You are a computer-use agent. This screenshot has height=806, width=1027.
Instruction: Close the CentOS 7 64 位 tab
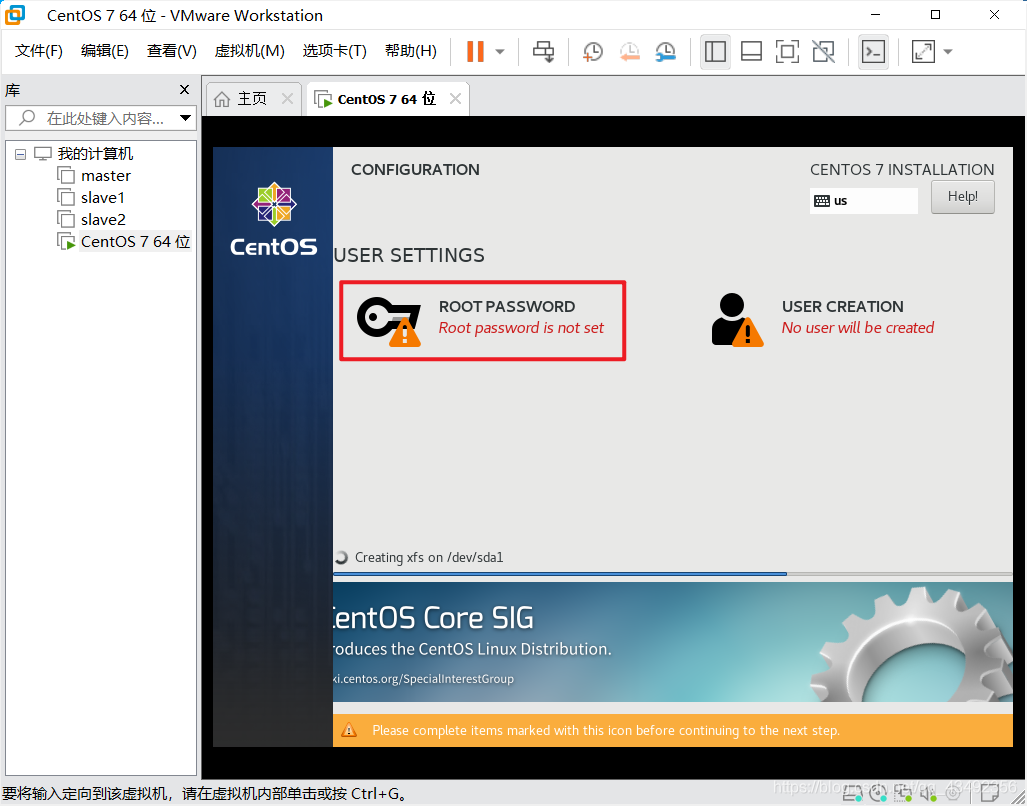coord(455,99)
